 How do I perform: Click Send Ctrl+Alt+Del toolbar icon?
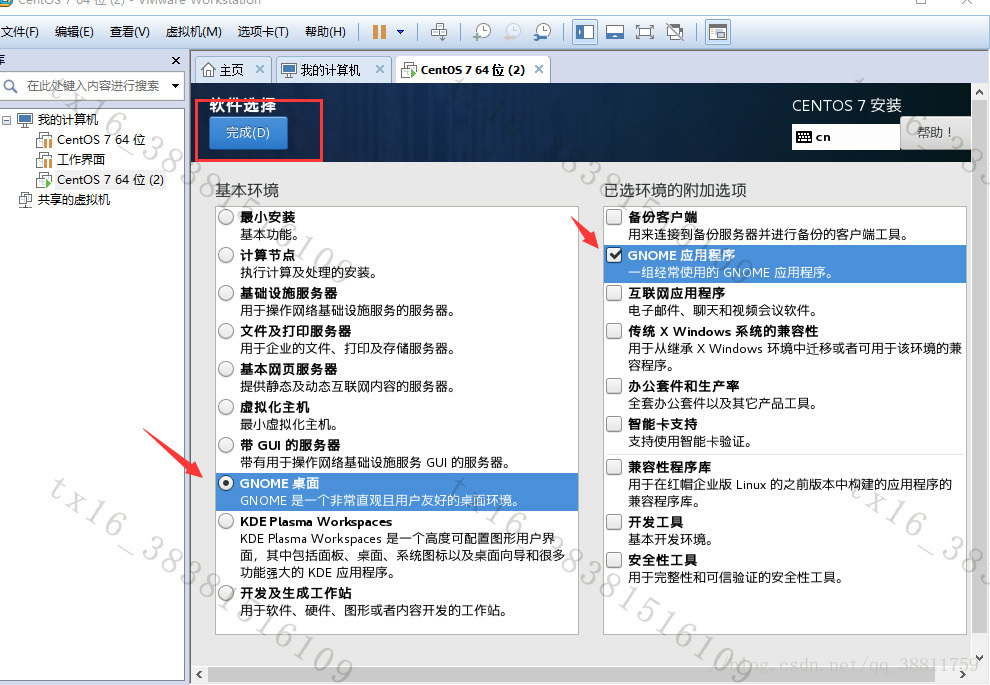tap(439, 32)
